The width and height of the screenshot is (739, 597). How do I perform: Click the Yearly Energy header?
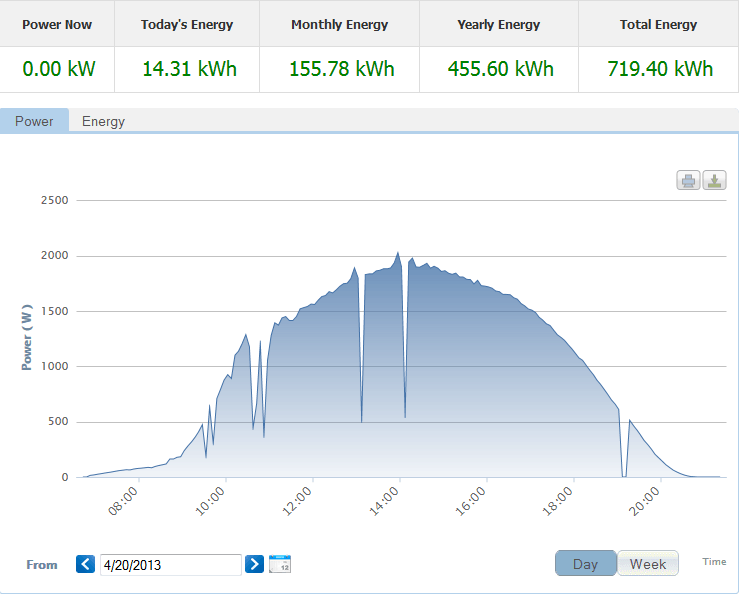(x=499, y=25)
